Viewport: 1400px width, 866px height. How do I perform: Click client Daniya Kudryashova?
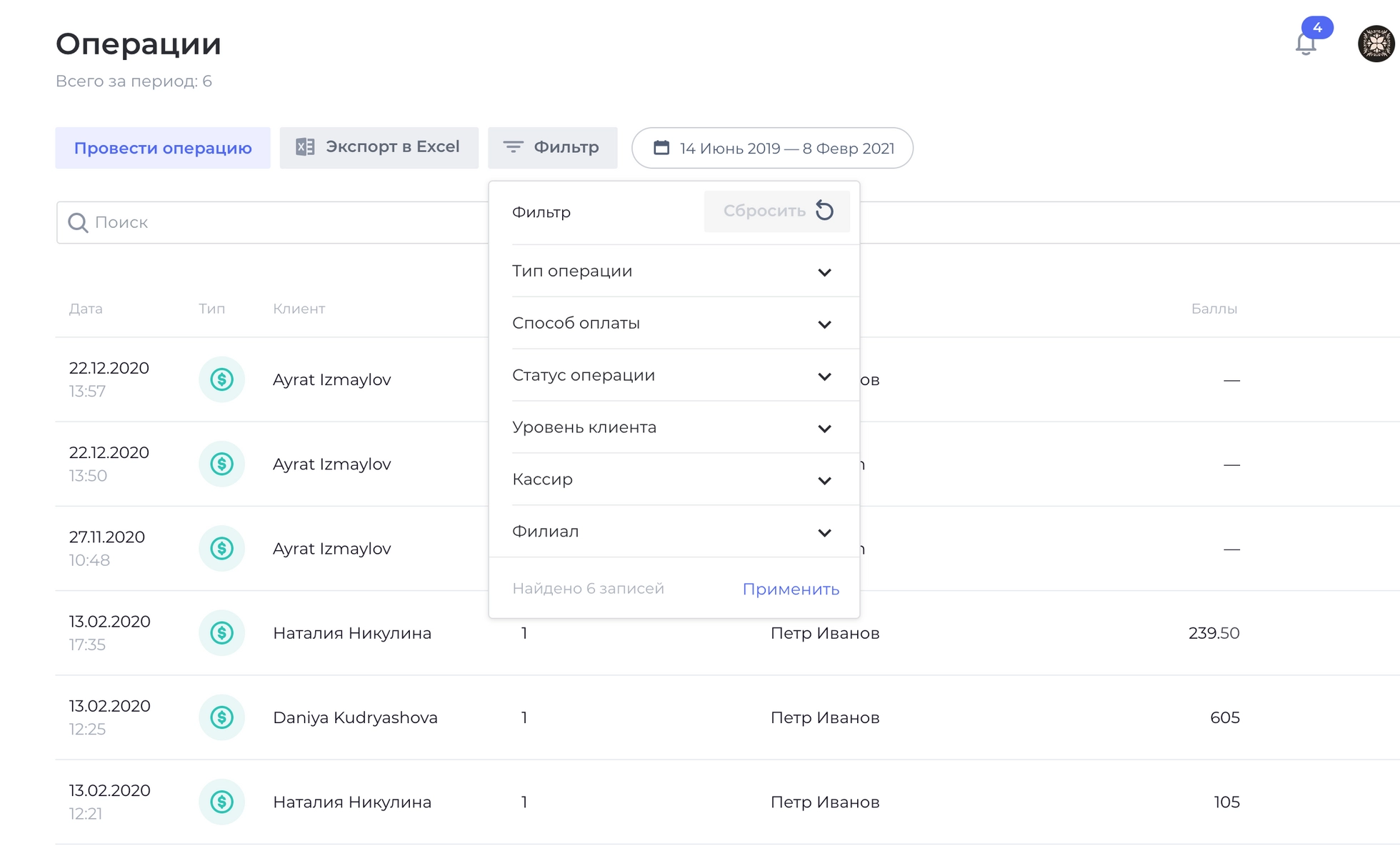click(355, 717)
